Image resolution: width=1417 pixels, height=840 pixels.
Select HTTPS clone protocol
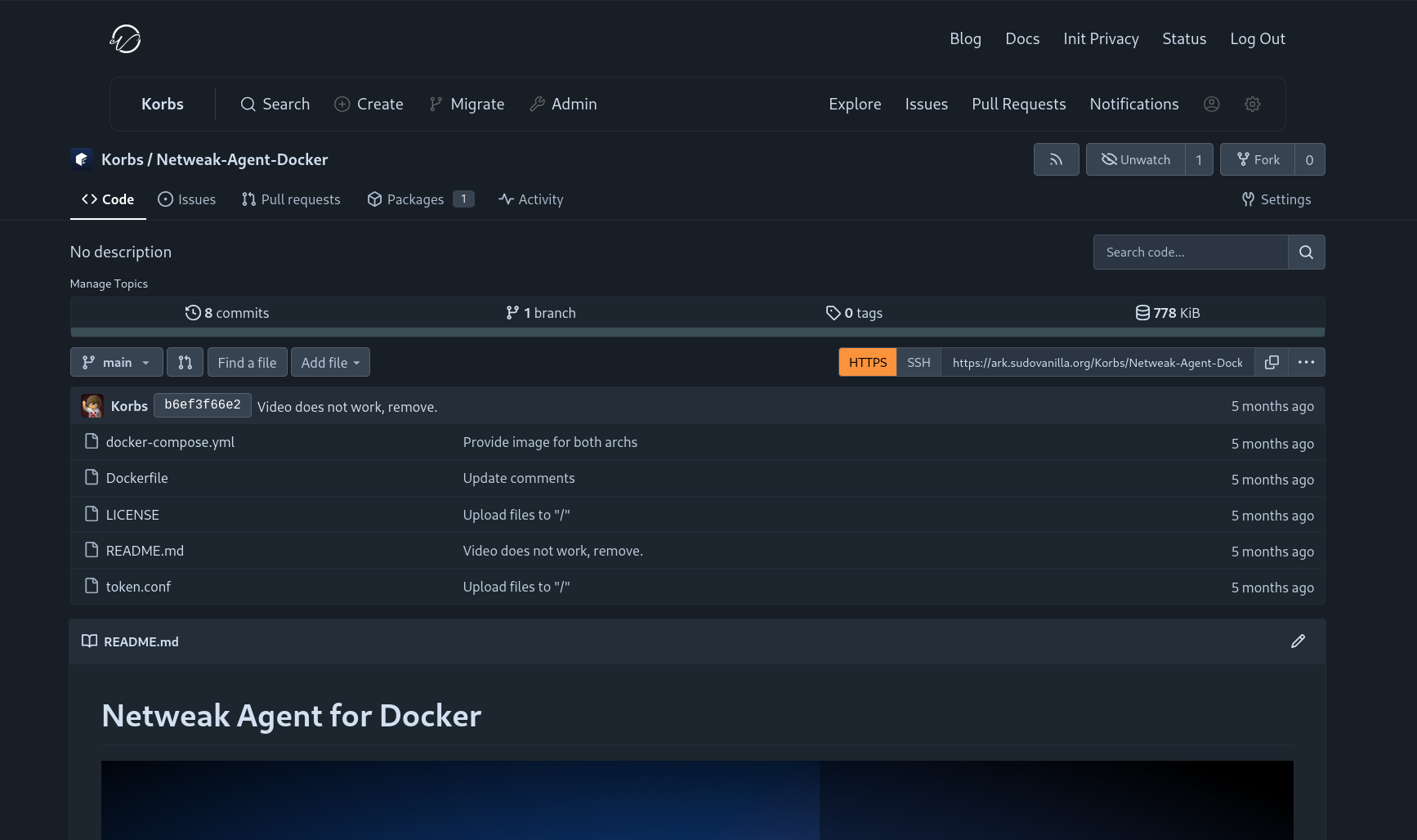(867, 362)
